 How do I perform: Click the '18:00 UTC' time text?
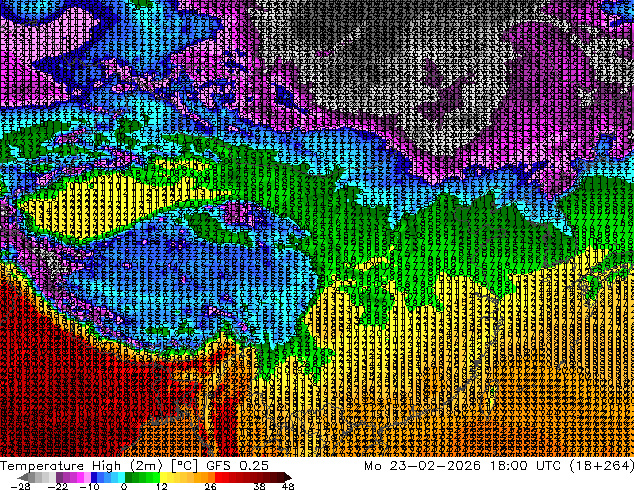pyautogui.click(x=526, y=466)
